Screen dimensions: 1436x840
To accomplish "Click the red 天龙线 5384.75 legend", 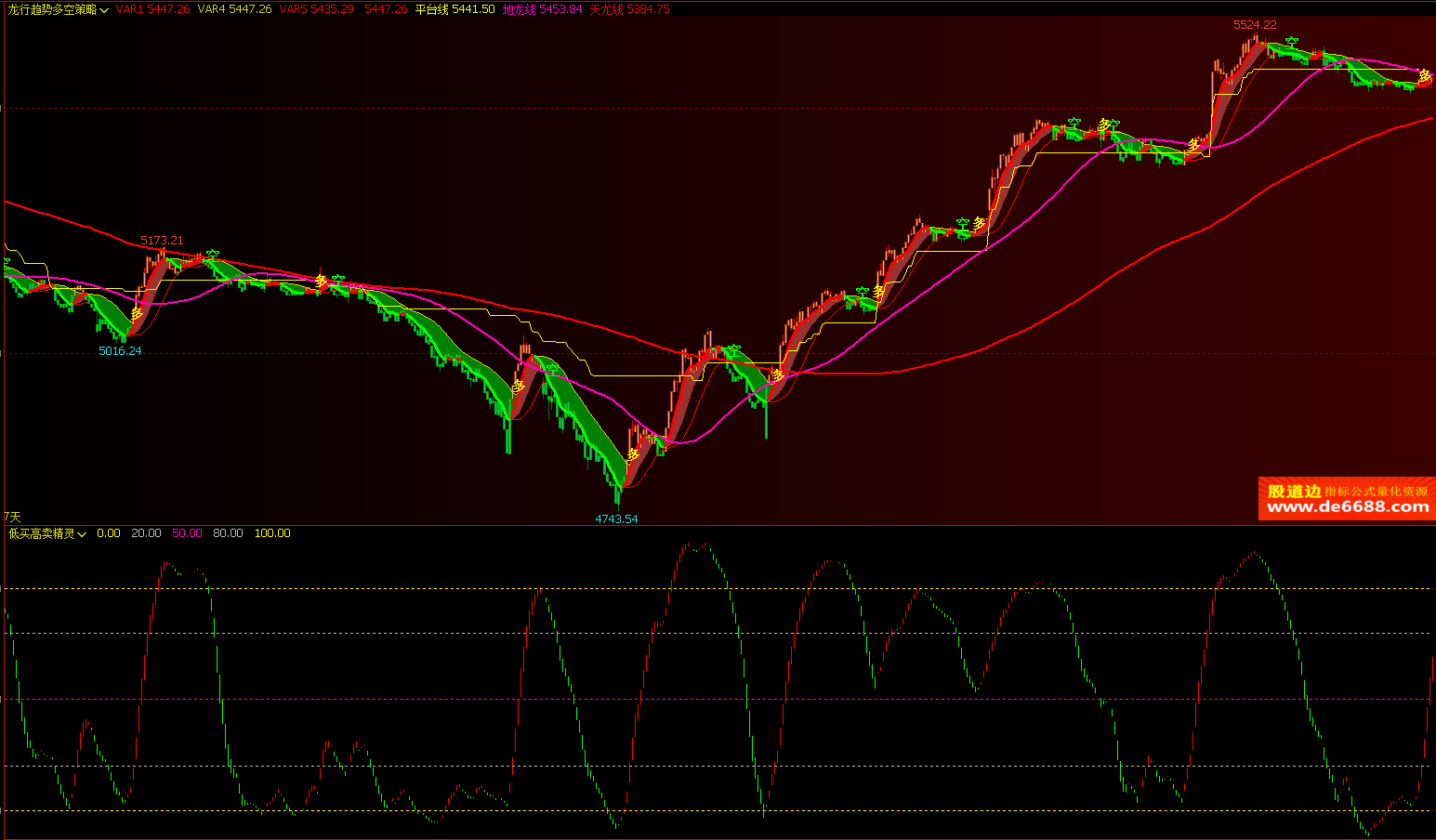I will click(x=629, y=9).
